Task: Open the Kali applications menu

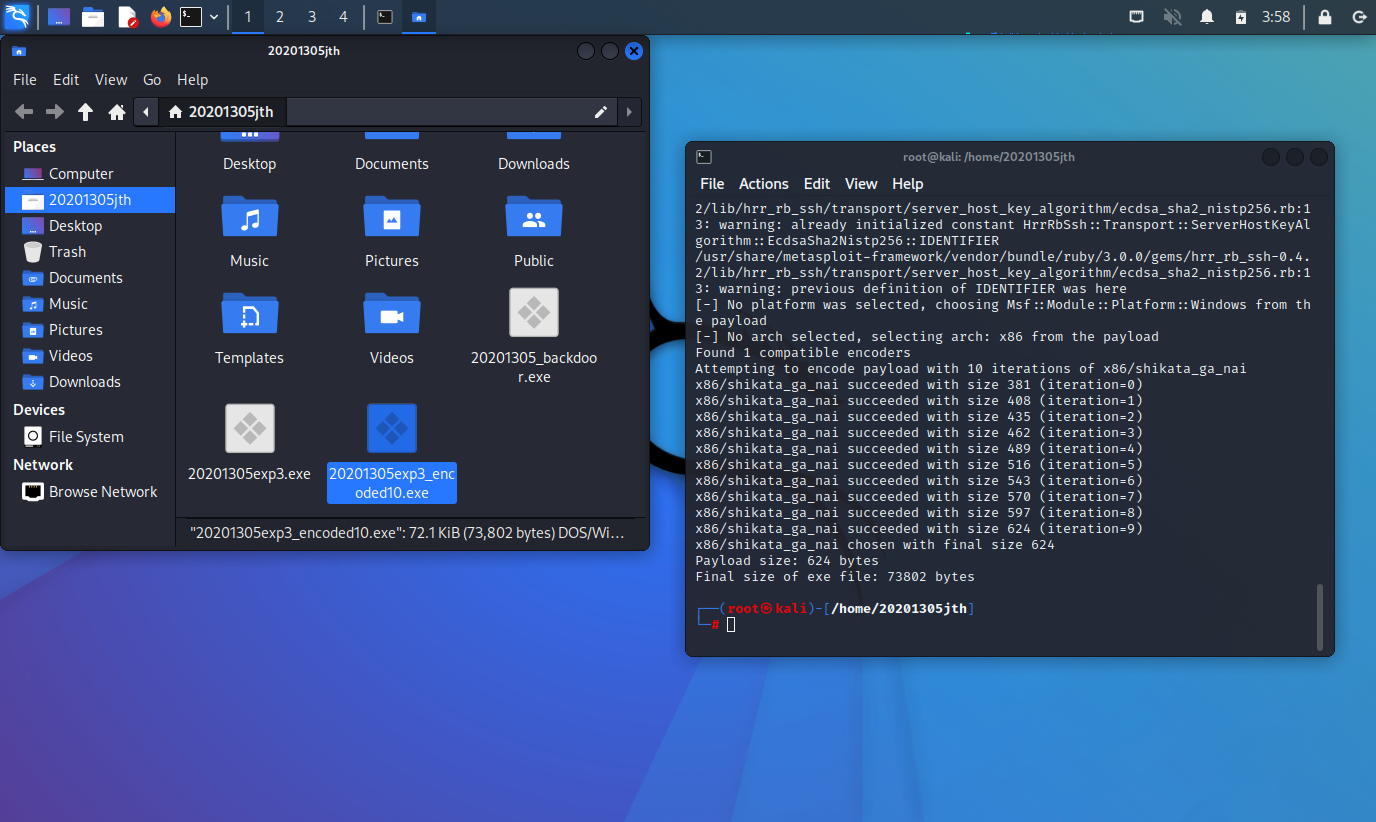Action: pyautogui.click(x=17, y=16)
